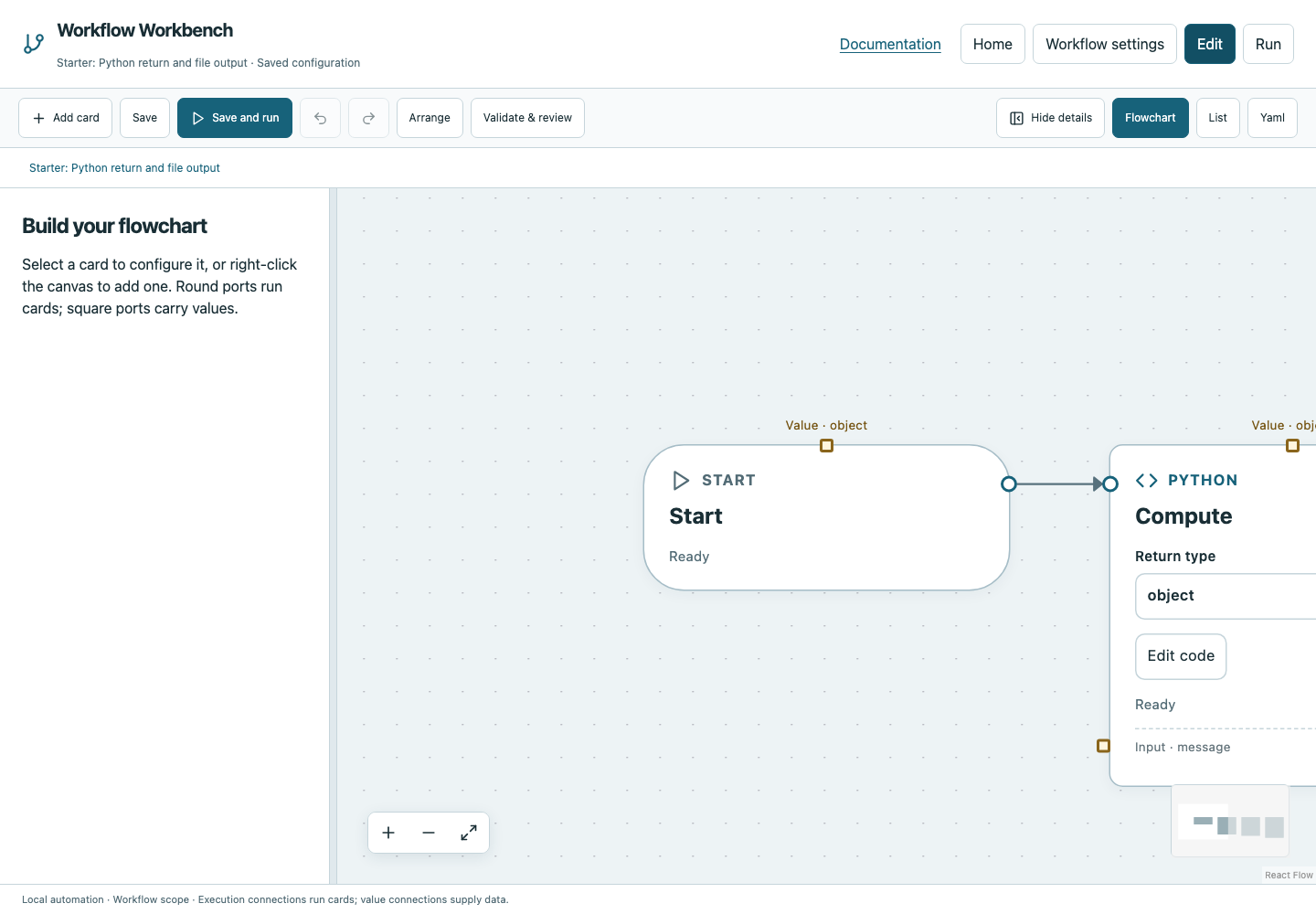Click the minimap thumbnail

pos(1230,821)
